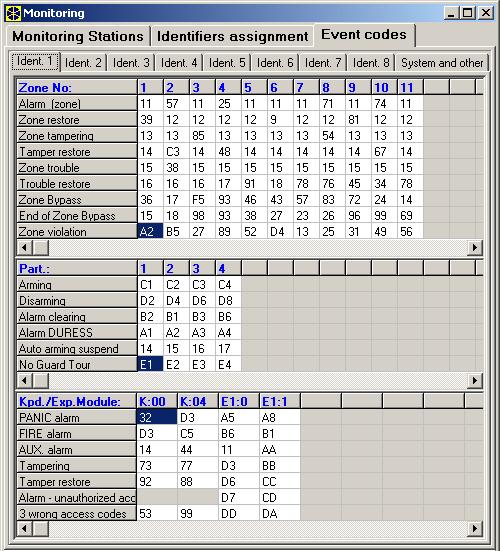Open the Ident. 2 sub-tab
This screenshot has width=500, height=551.
click(x=83, y=63)
